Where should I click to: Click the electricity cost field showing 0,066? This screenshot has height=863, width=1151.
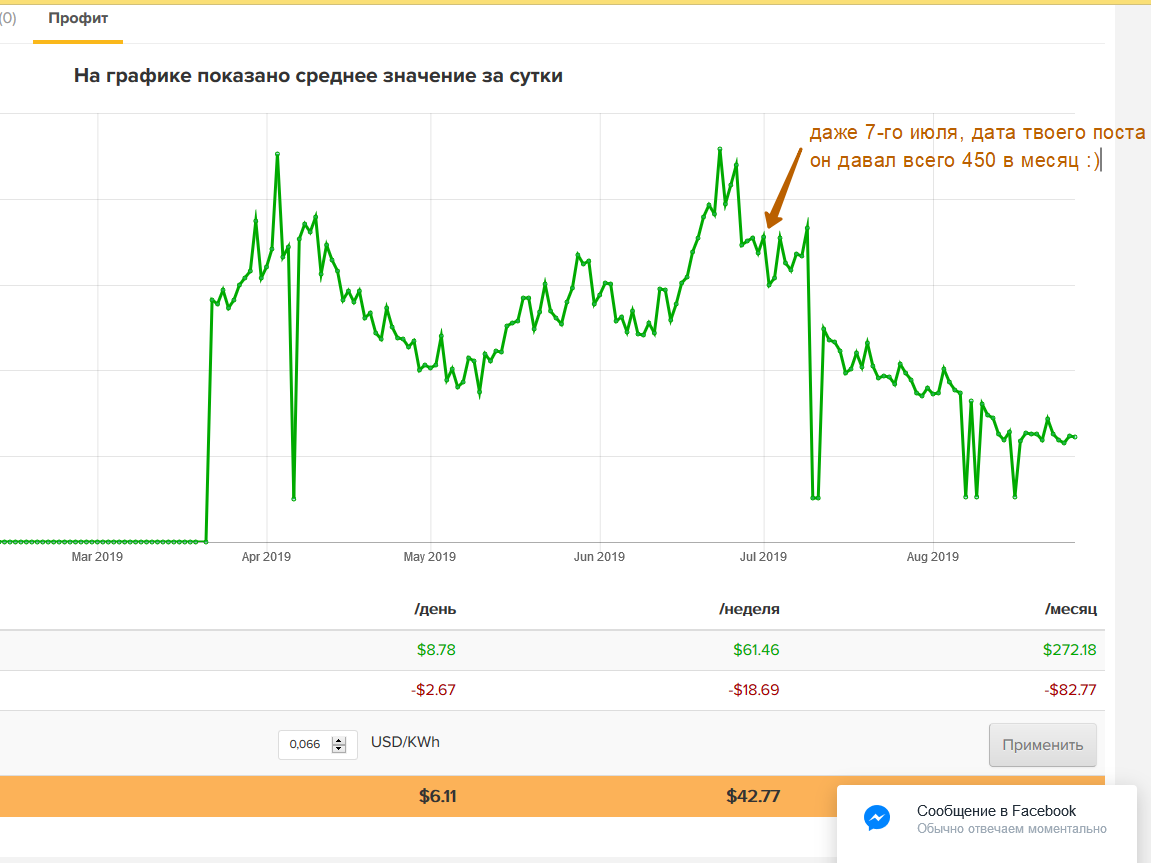tap(306, 744)
